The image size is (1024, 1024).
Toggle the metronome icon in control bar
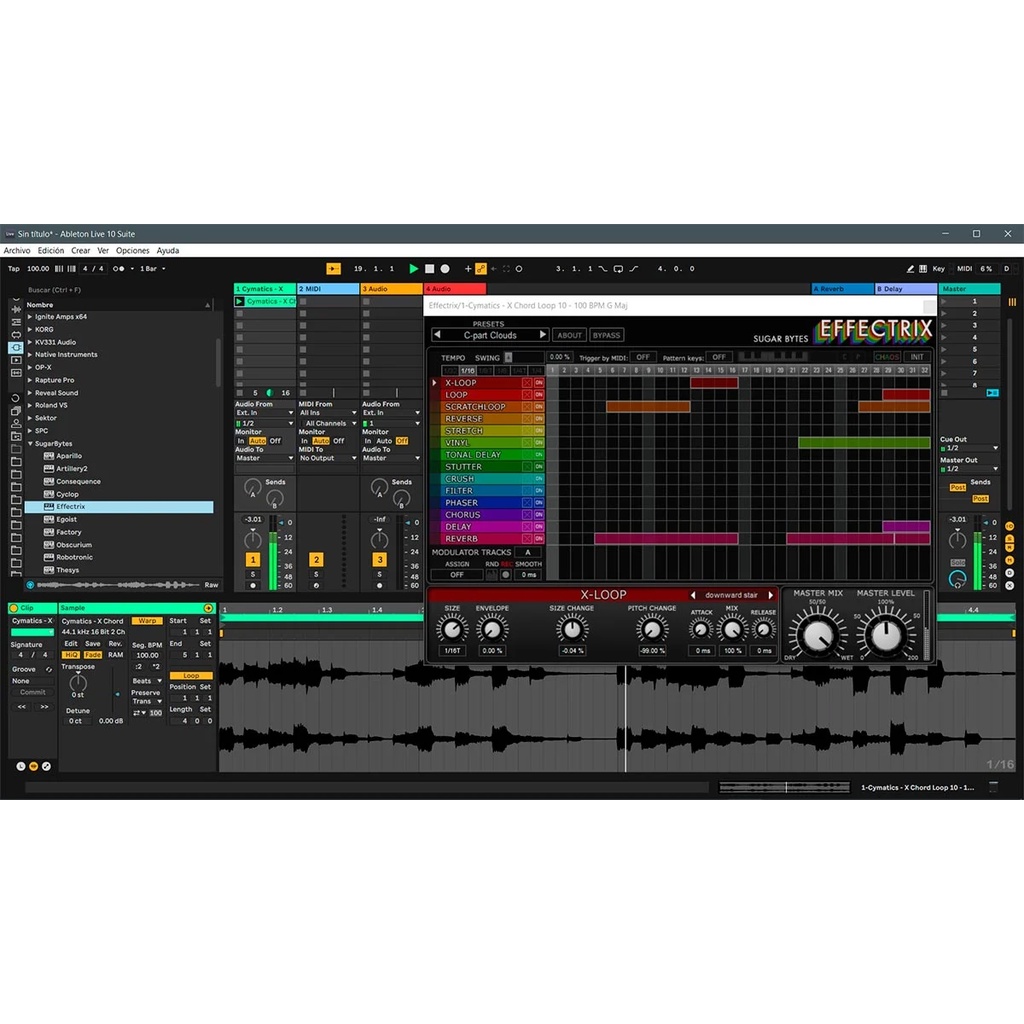click(119, 269)
